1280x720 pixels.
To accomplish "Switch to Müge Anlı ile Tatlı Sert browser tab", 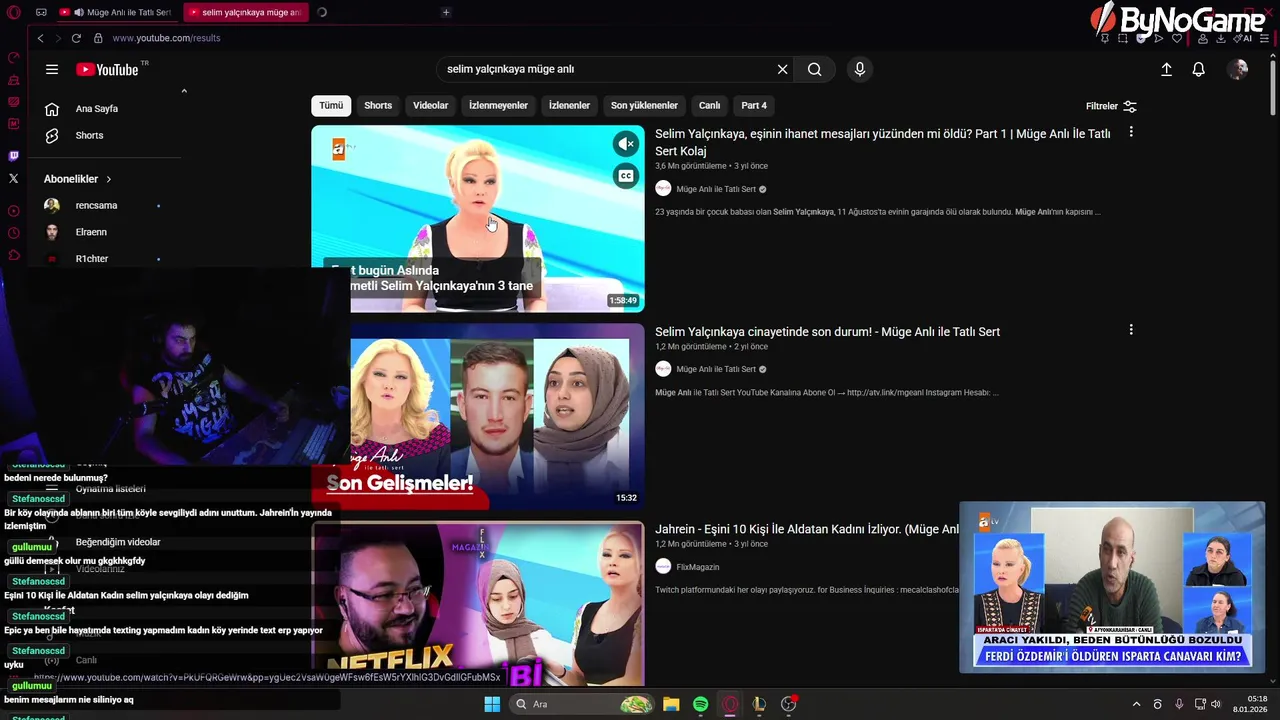I will tap(117, 13).
